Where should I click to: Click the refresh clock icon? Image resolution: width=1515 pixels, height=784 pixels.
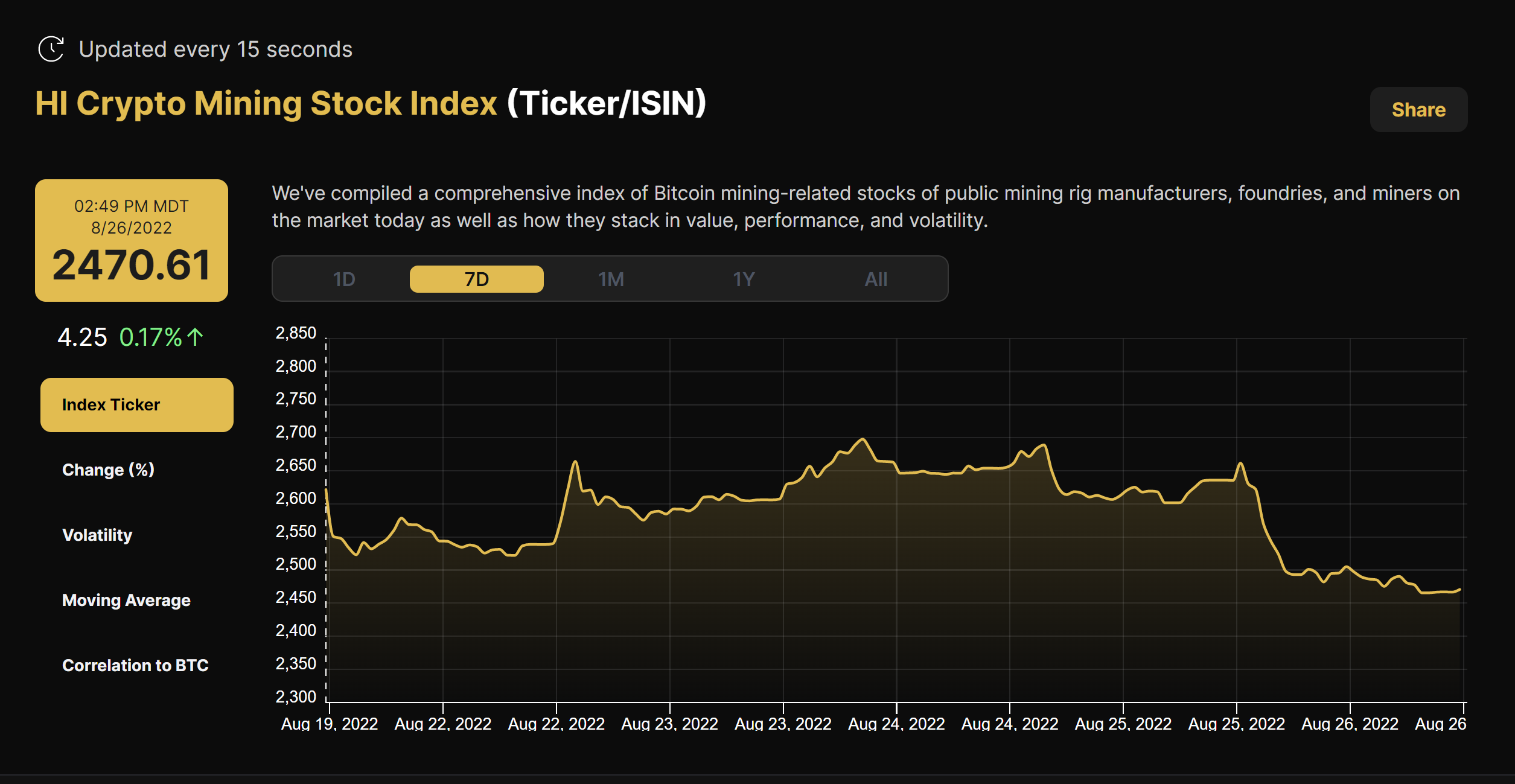pyautogui.click(x=51, y=49)
